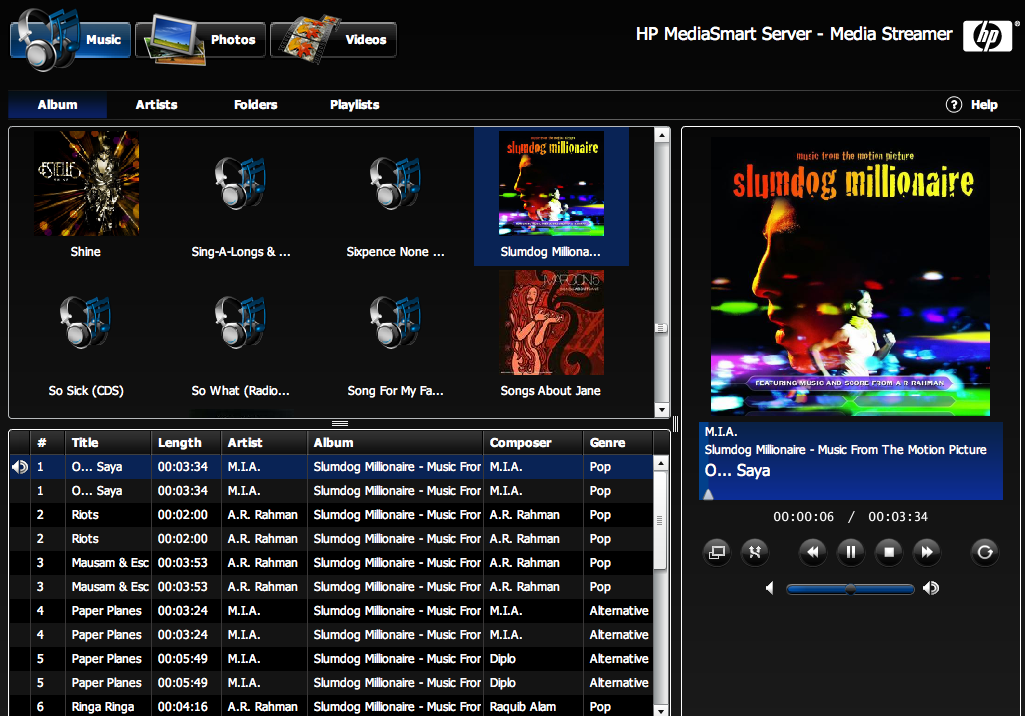Sort tracks by Genre column
Image resolution: width=1025 pixels, height=716 pixels.
pos(618,443)
